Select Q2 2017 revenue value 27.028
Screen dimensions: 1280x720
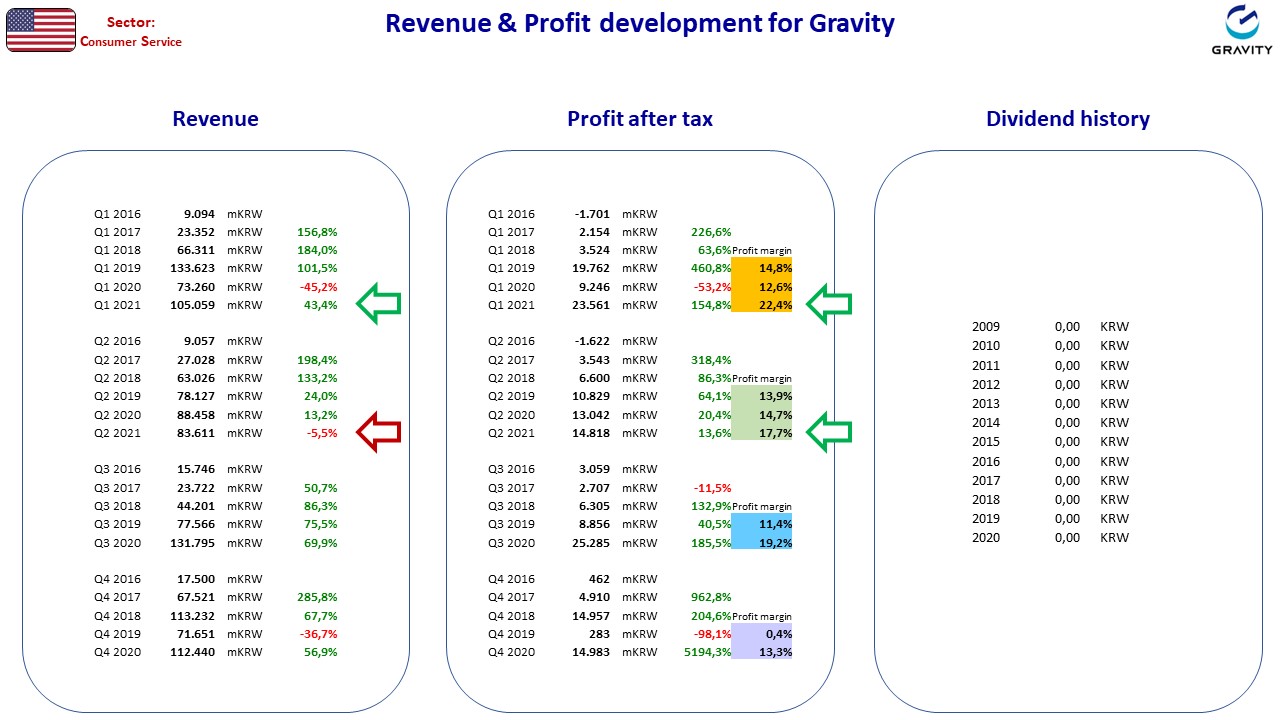[x=196, y=360]
